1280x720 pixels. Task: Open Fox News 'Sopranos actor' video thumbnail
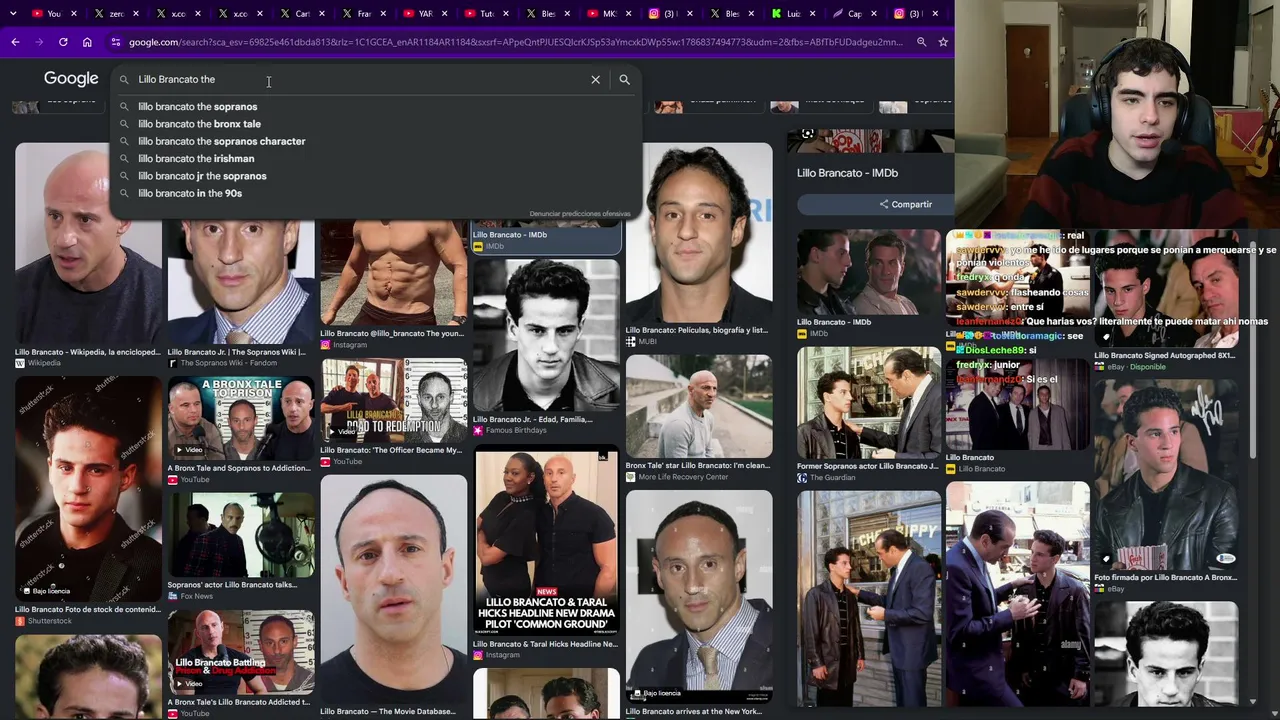click(240, 534)
